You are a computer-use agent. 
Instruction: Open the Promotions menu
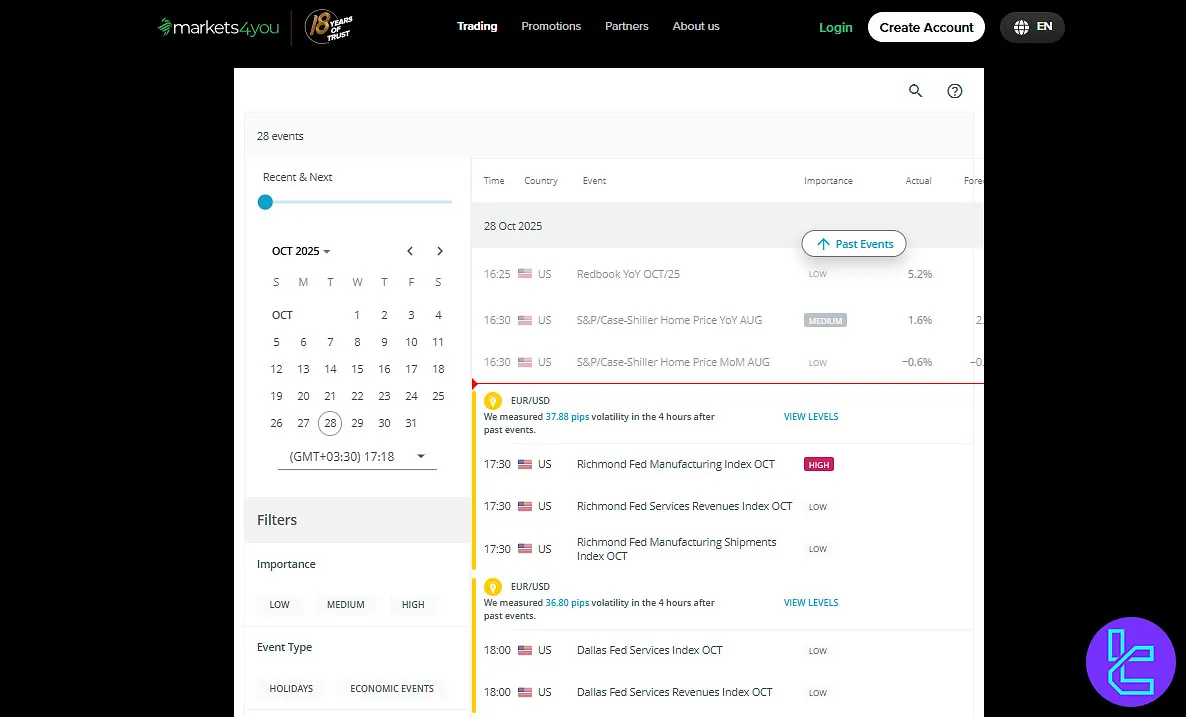point(551,26)
